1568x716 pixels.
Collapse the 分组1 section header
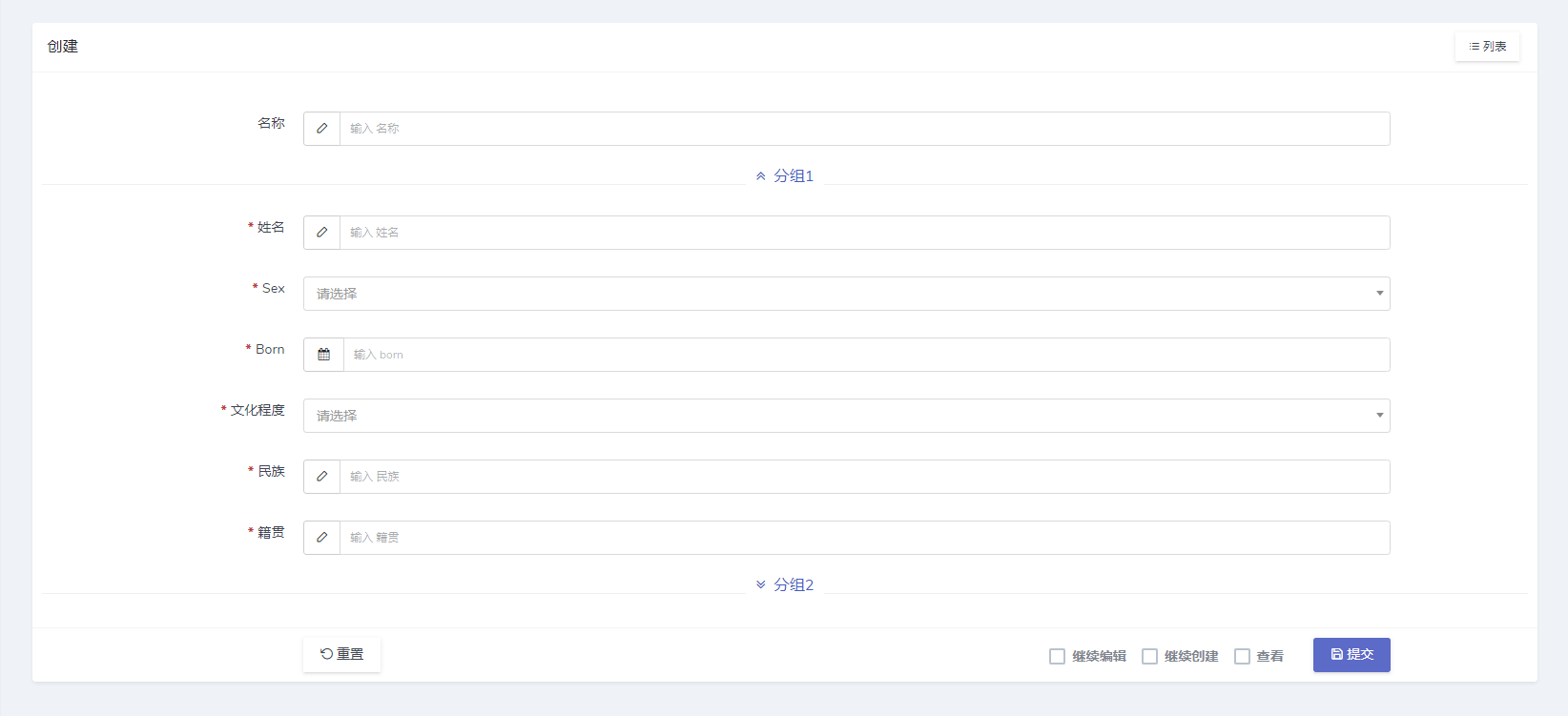coord(794,176)
